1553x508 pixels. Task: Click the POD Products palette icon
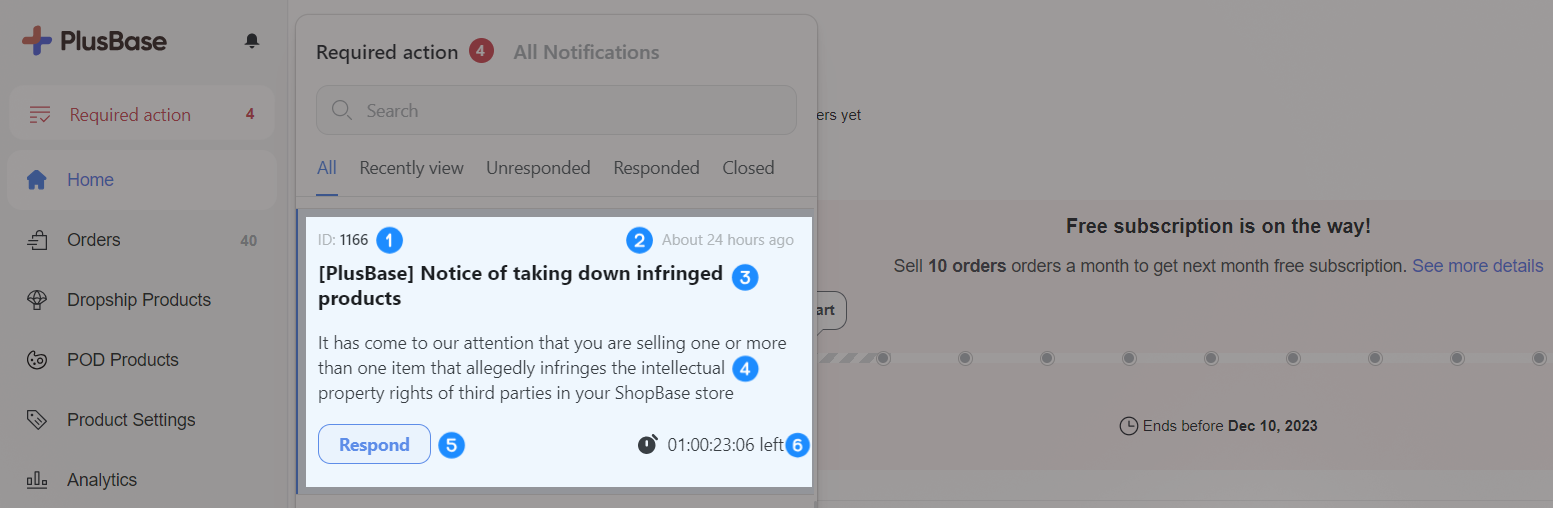click(37, 360)
